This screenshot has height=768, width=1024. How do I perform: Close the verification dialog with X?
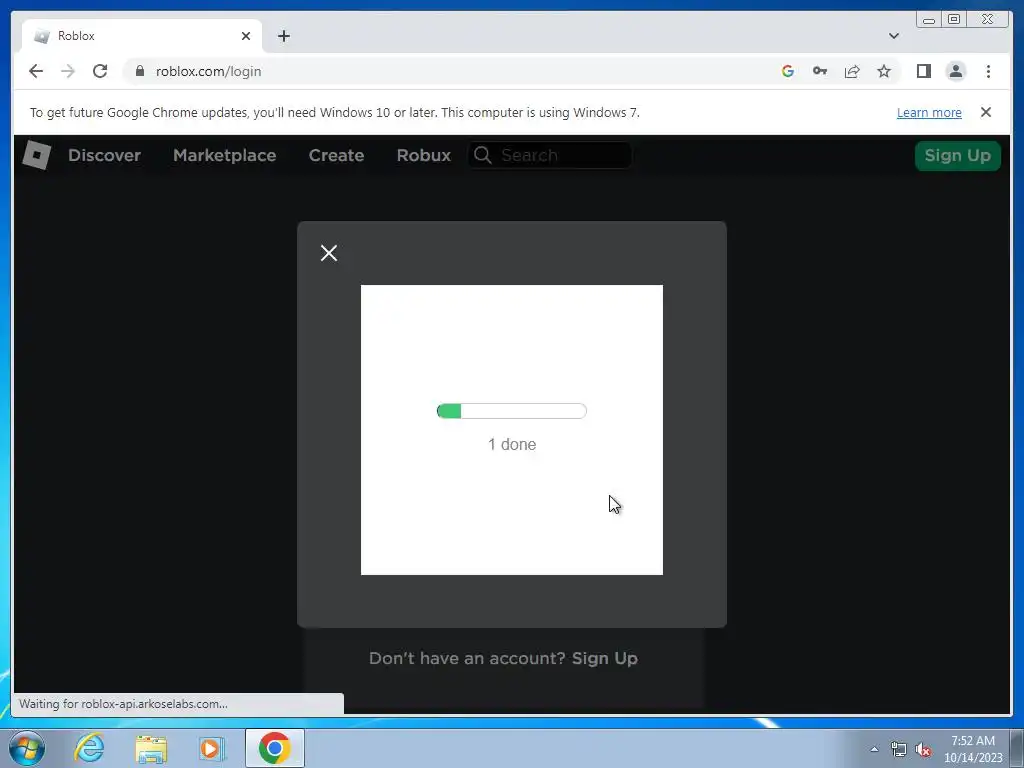tap(328, 253)
